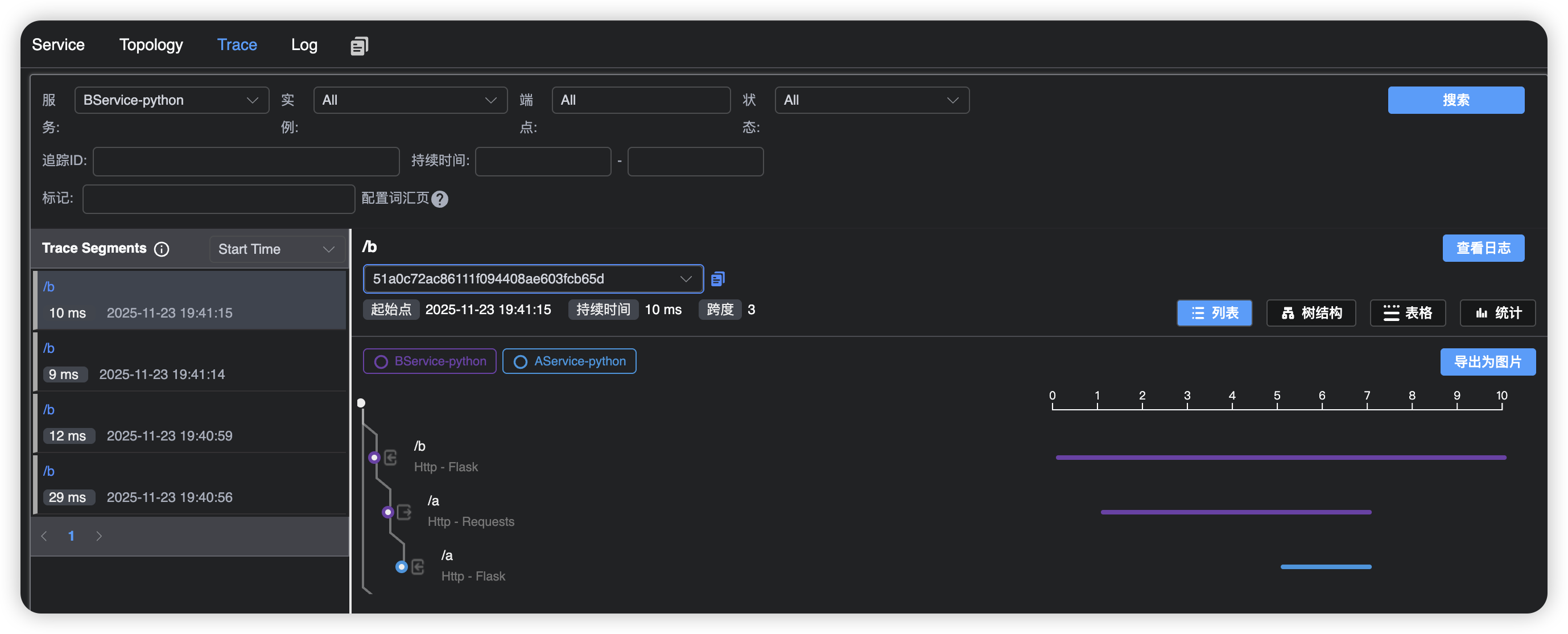This screenshot has height=634, width=1568.
Task: Click the purple /b span duration bar
Action: [1280, 458]
